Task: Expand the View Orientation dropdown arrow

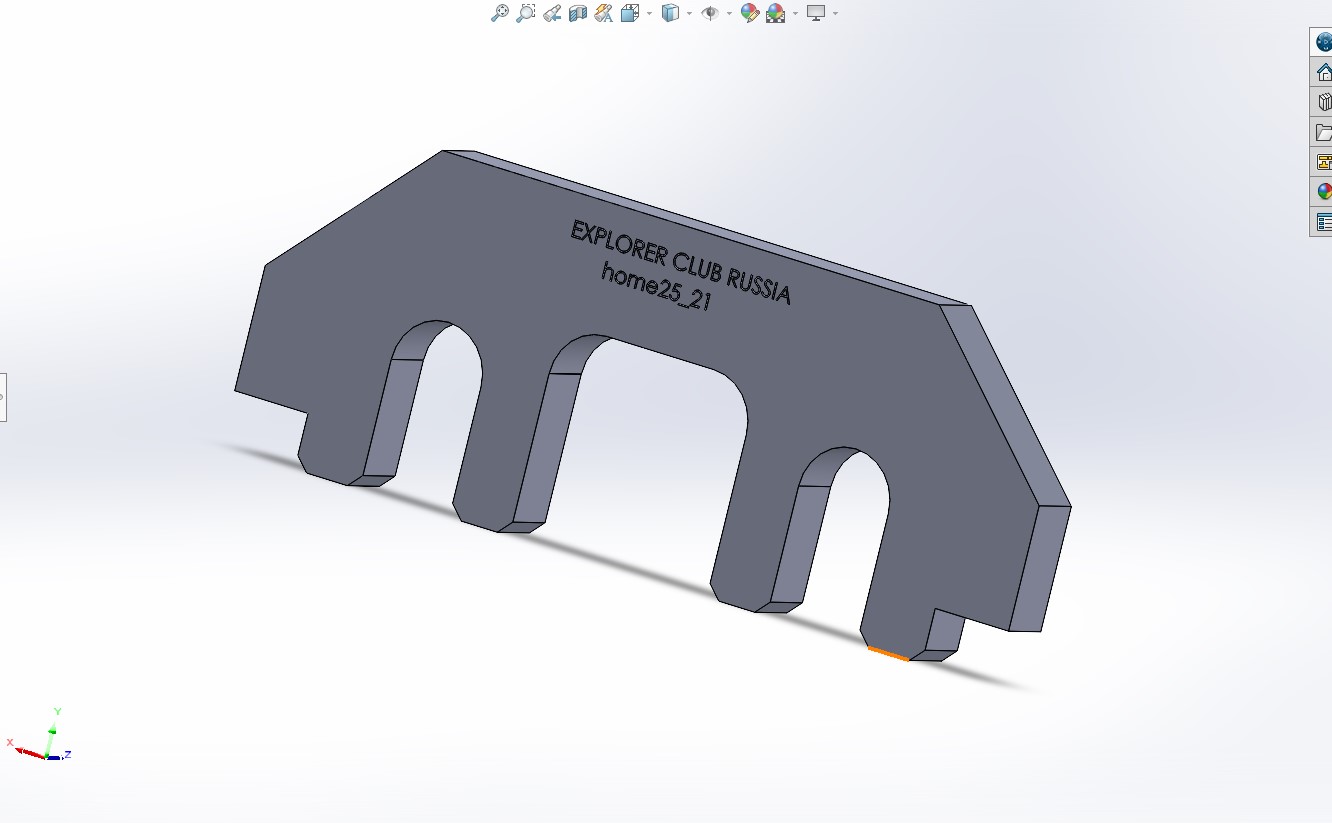Action: pyautogui.click(x=649, y=13)
